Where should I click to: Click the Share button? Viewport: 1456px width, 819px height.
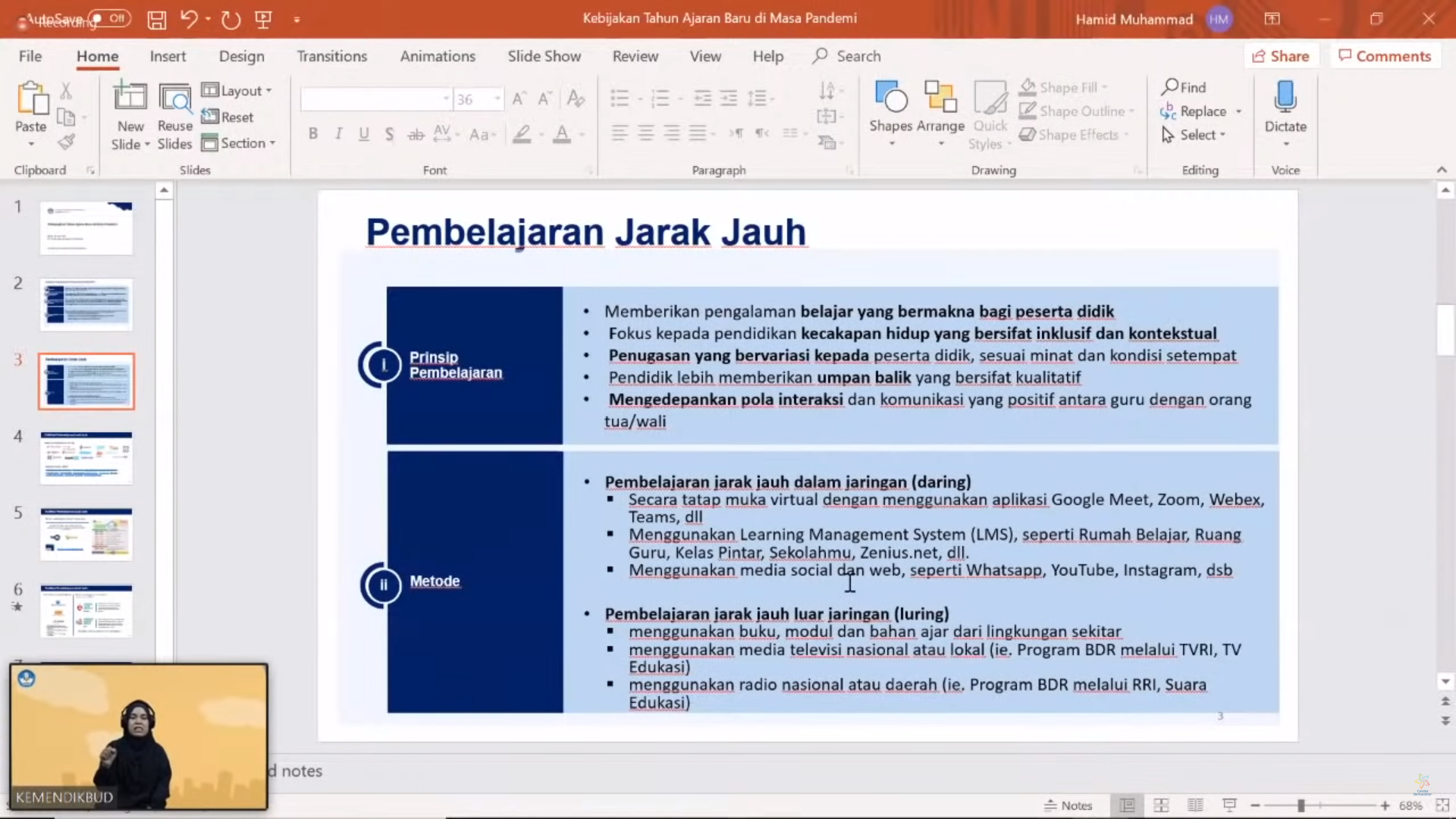pos(1281,56)
